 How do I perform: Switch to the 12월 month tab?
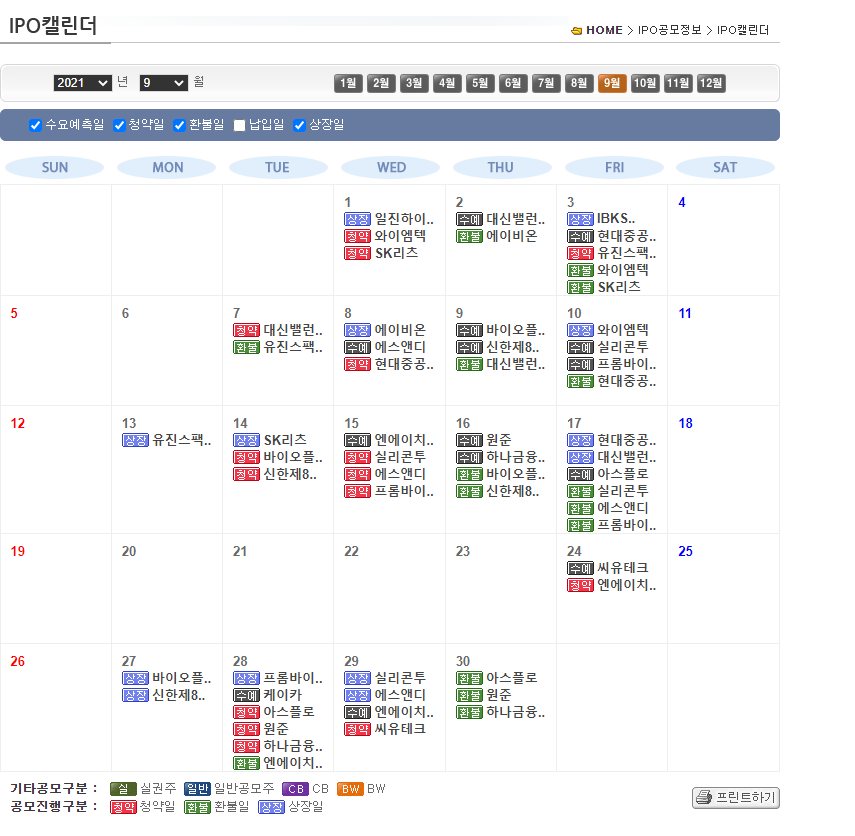[x=711, y=83]
